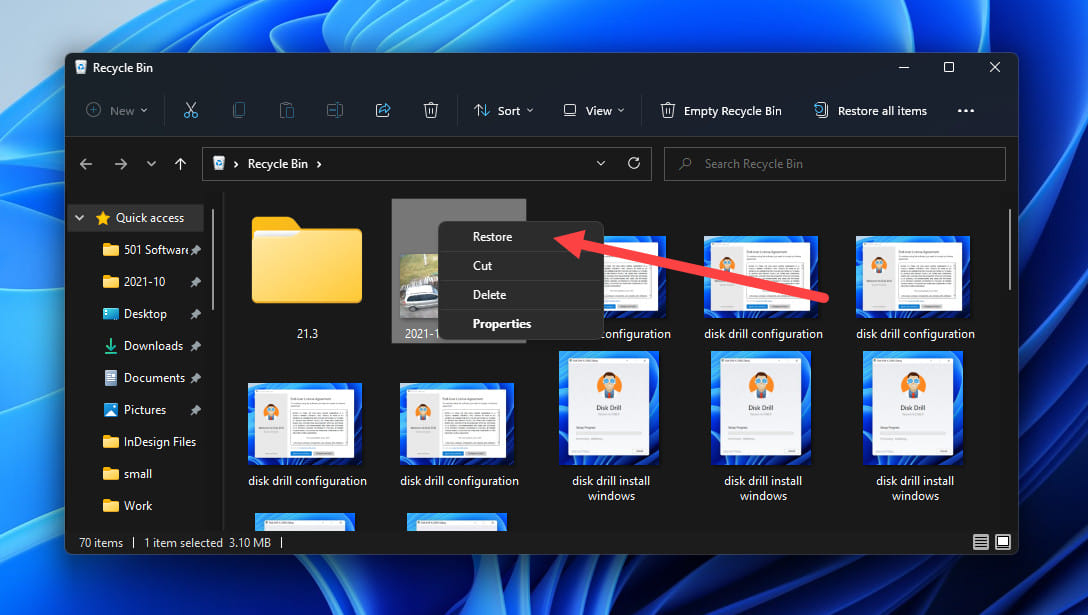Screen dimensions: 1088x615
Task: Click the Recycle Bin window title text
Action: tap(123, 67)
